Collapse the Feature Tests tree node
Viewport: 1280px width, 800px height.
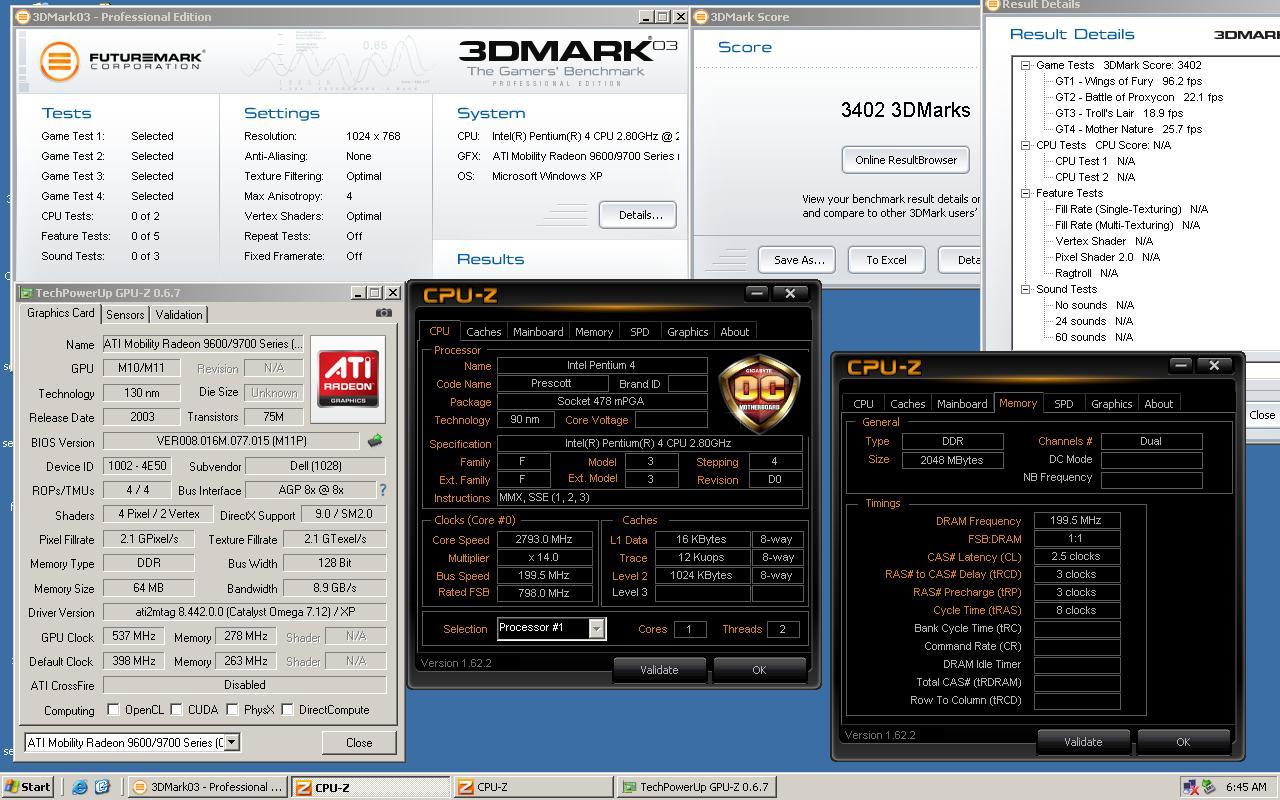[1025, 193]
